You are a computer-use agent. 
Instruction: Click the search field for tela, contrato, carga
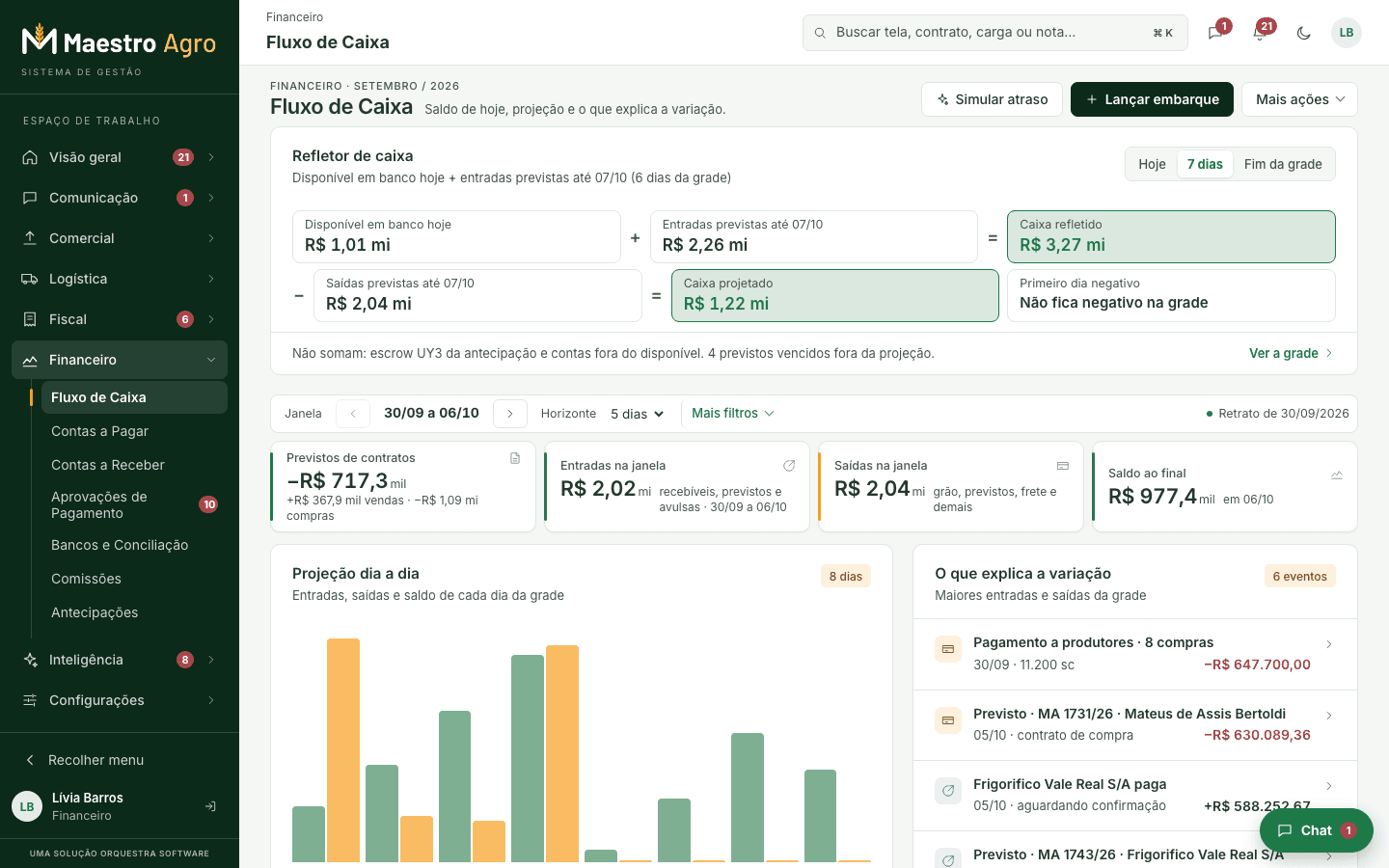pos(995,33)
